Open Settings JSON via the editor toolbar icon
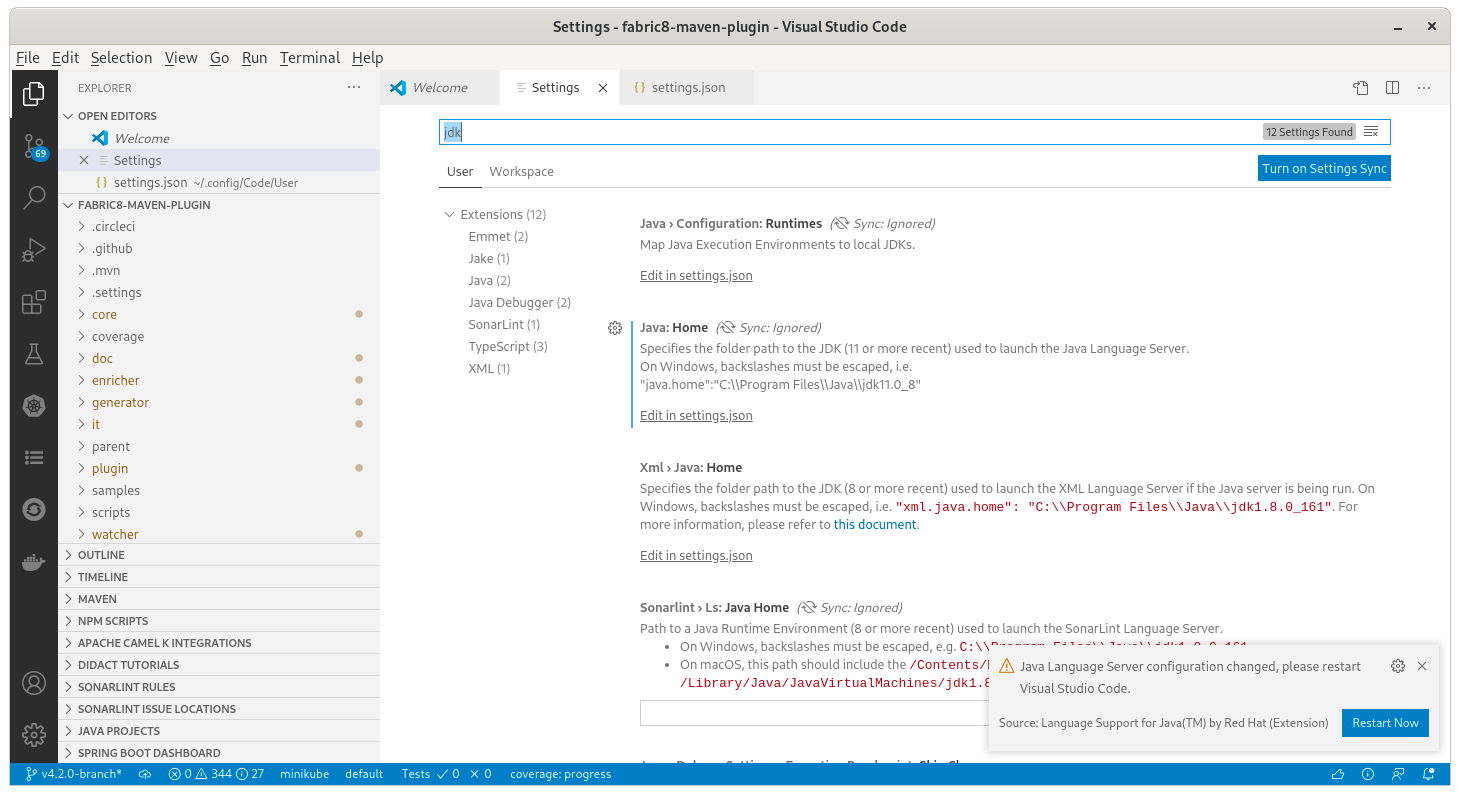The width and height of the screenshot is (1460, 795). pos(1361,88)
